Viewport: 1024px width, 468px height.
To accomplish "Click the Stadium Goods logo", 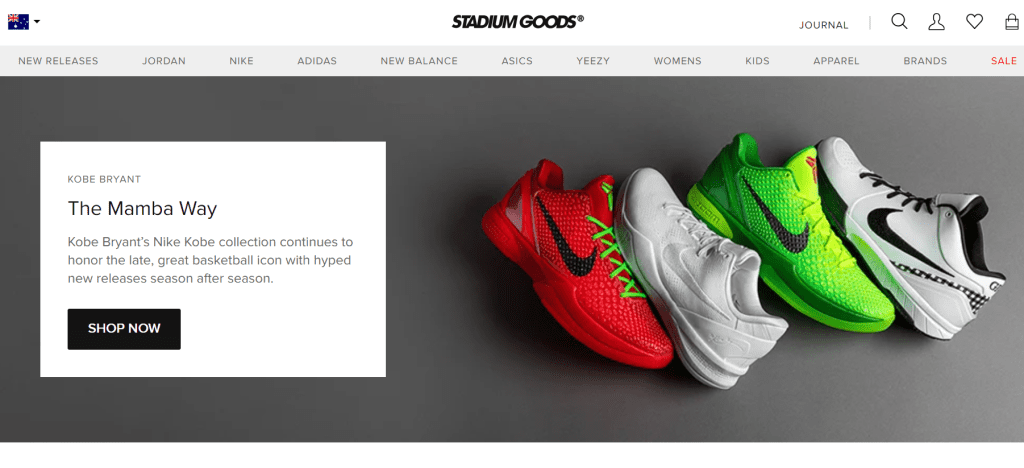I will (x=517, y=22).
